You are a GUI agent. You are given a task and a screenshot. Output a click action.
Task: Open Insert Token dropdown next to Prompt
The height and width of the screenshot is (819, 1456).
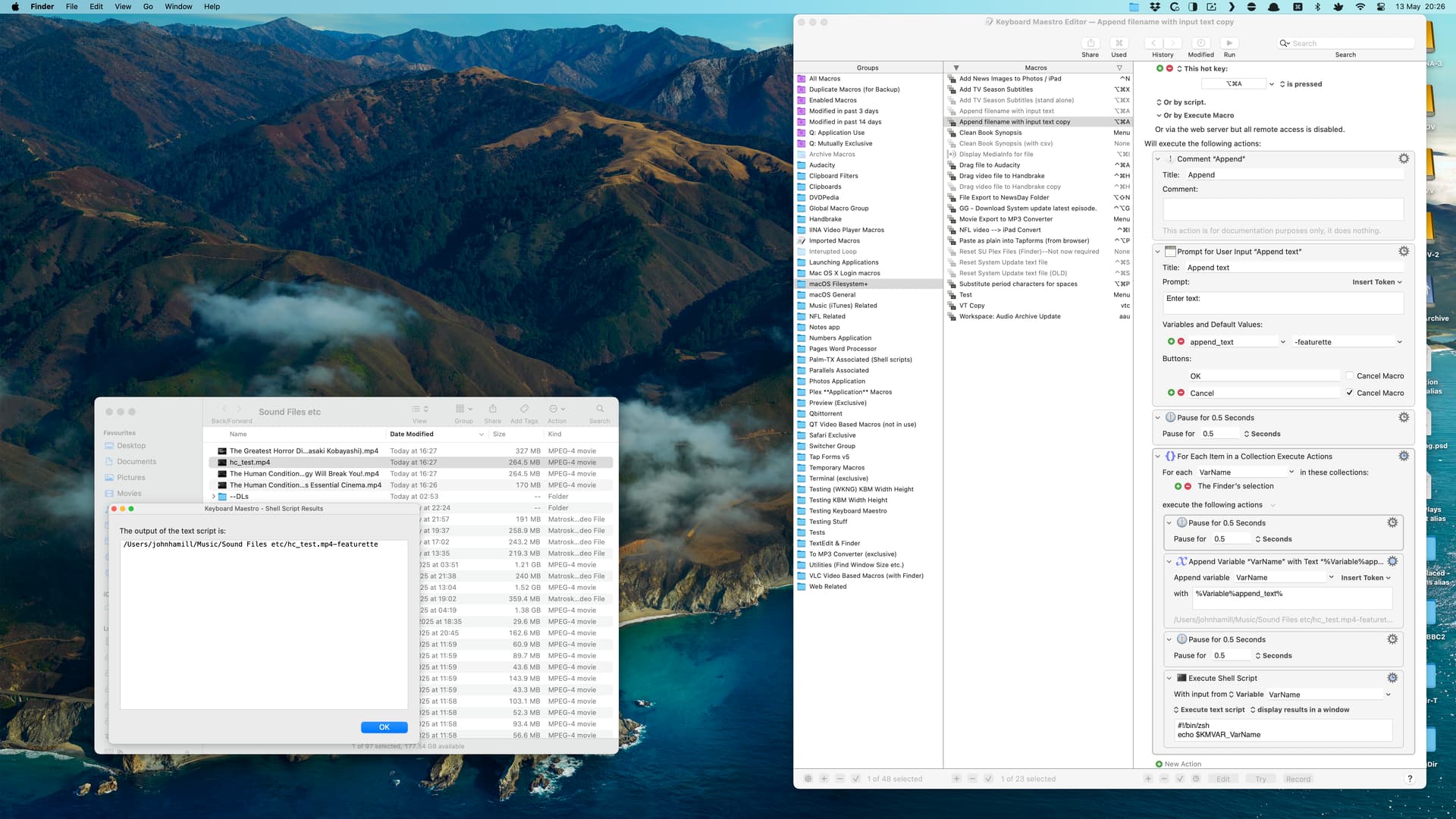coord(1377,282)
